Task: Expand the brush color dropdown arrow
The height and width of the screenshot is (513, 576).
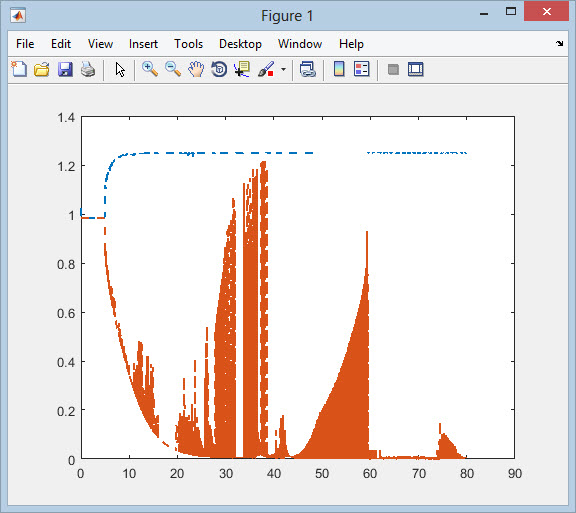Action: coord(283,69)
